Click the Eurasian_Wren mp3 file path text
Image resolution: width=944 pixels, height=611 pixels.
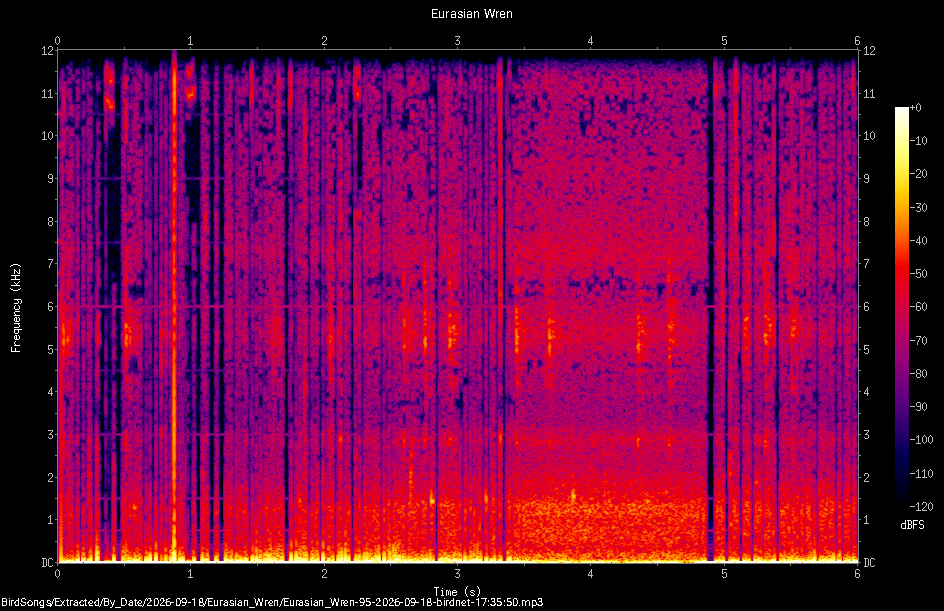(x=272, y=602)
